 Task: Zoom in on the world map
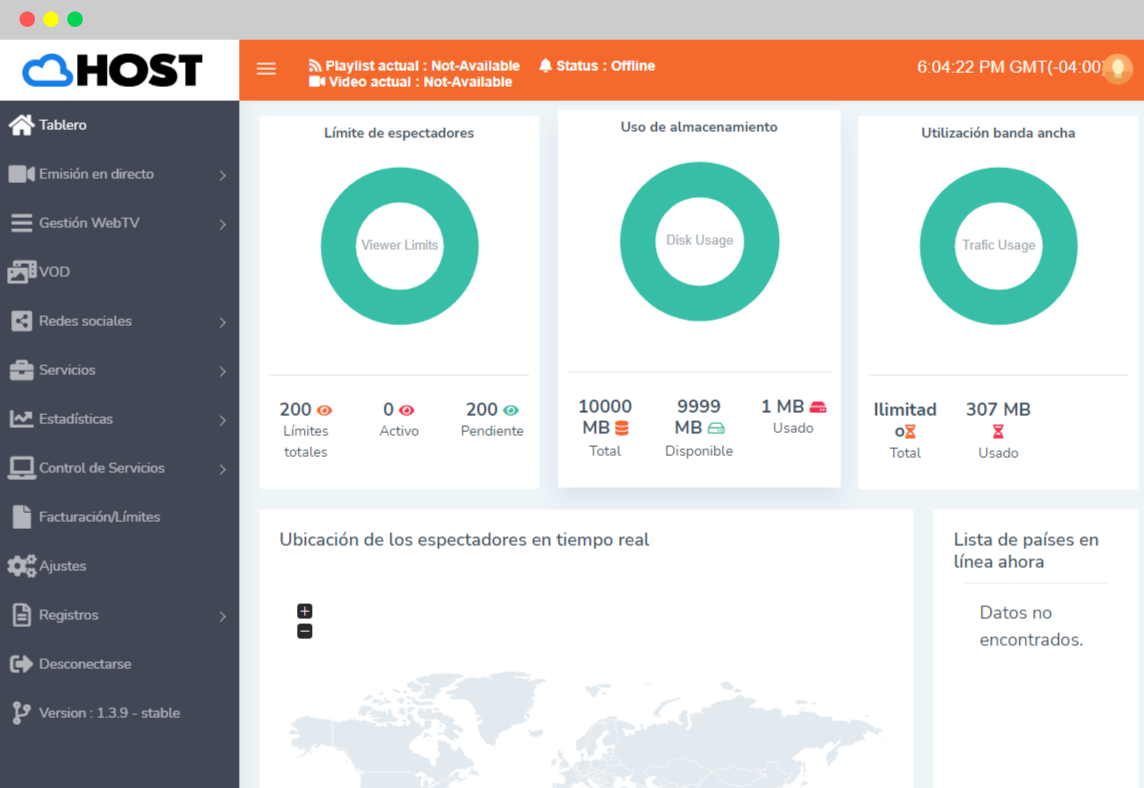pyautogui.click(x=305, y=611)
